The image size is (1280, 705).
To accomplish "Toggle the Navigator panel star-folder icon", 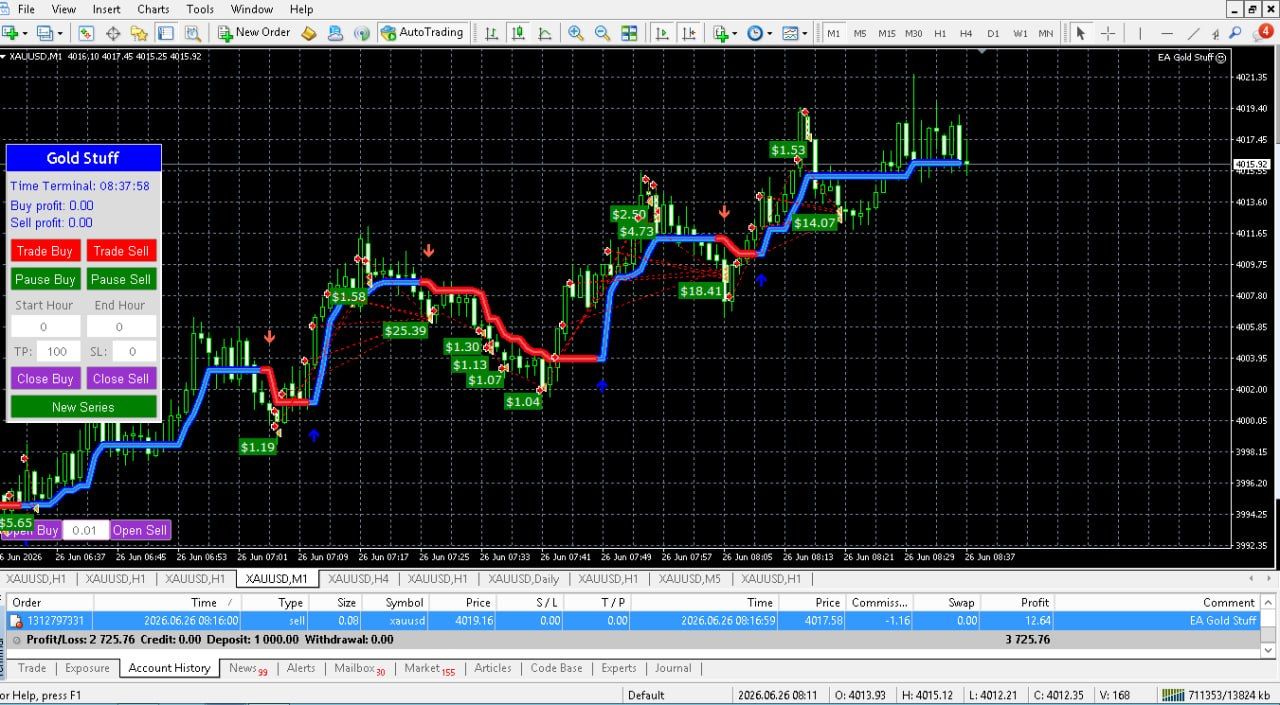I will point(139,33).
